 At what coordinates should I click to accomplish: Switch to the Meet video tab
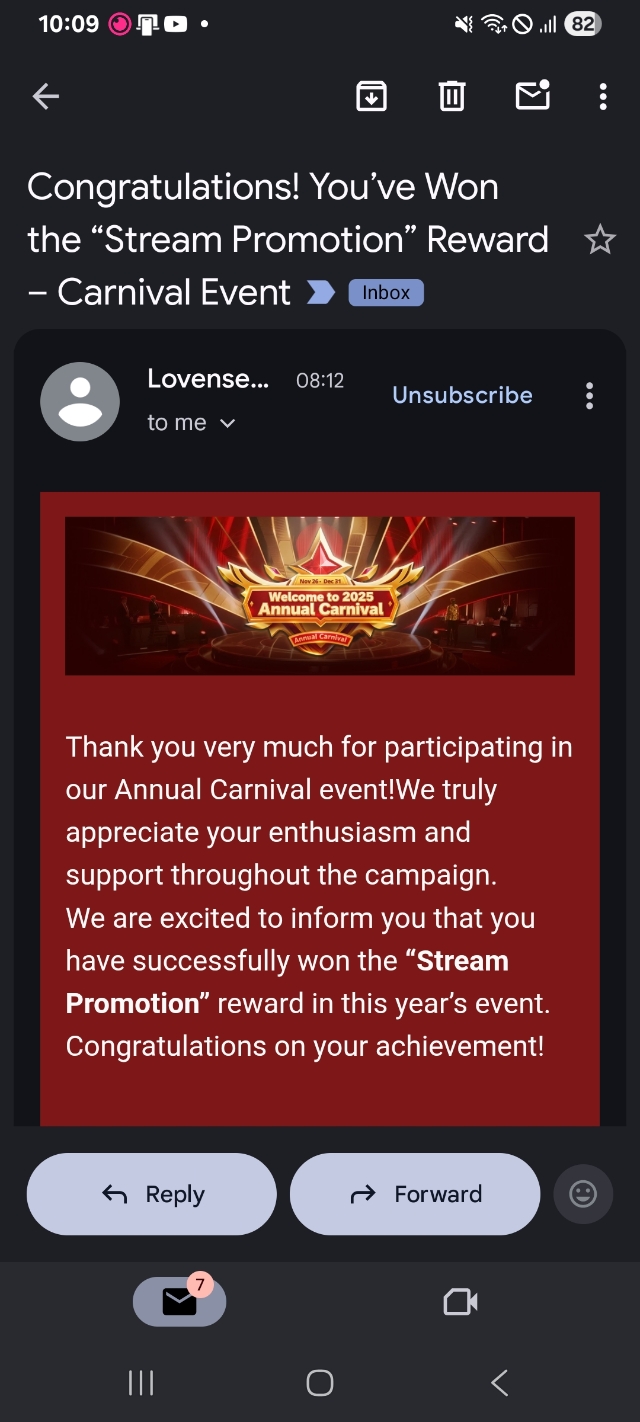pos(460,1301)
